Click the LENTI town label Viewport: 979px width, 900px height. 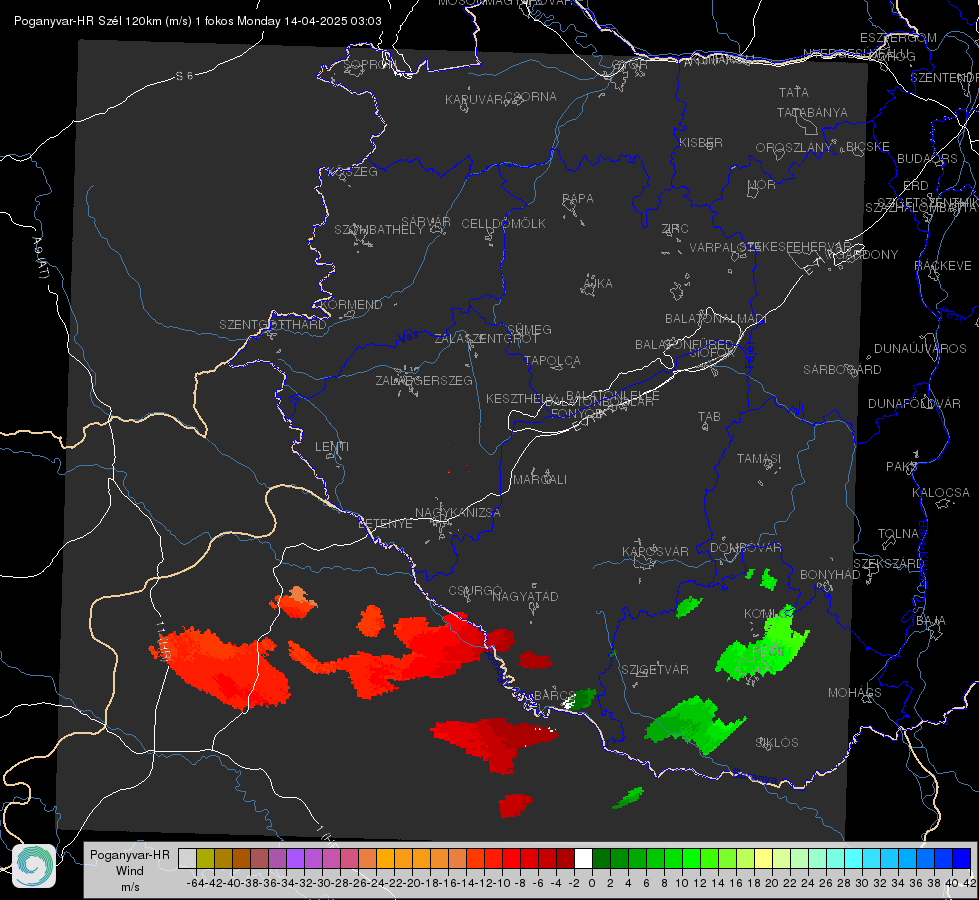(x=332, y=447)
